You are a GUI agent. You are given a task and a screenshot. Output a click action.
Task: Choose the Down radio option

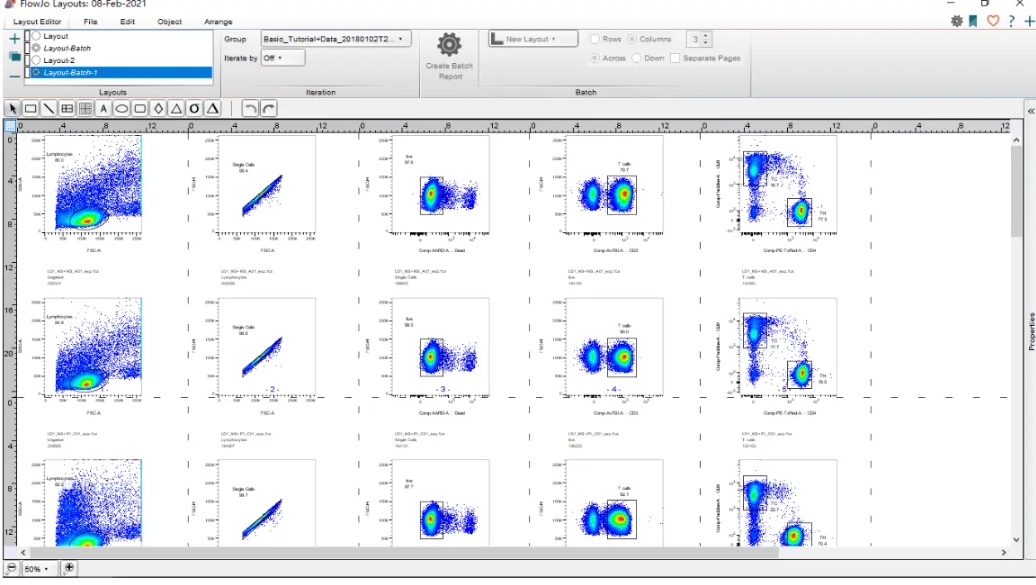[635, 58]
